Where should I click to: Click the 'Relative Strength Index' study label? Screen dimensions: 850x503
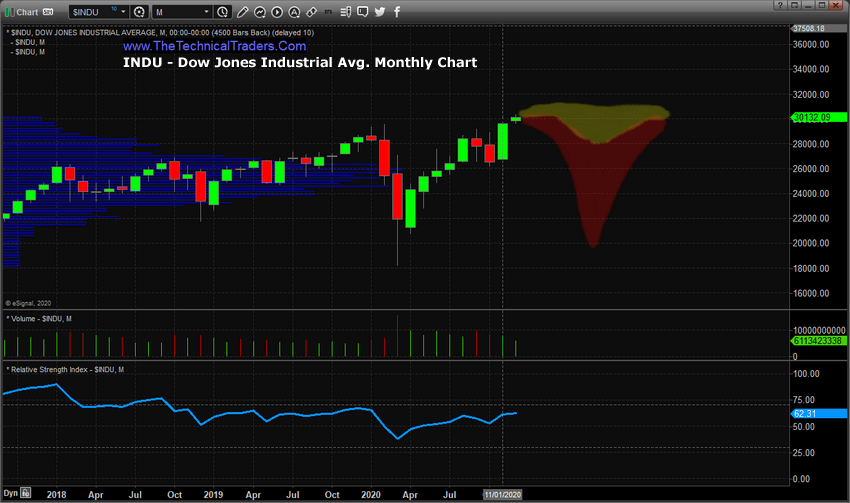(x=65, y=370)
